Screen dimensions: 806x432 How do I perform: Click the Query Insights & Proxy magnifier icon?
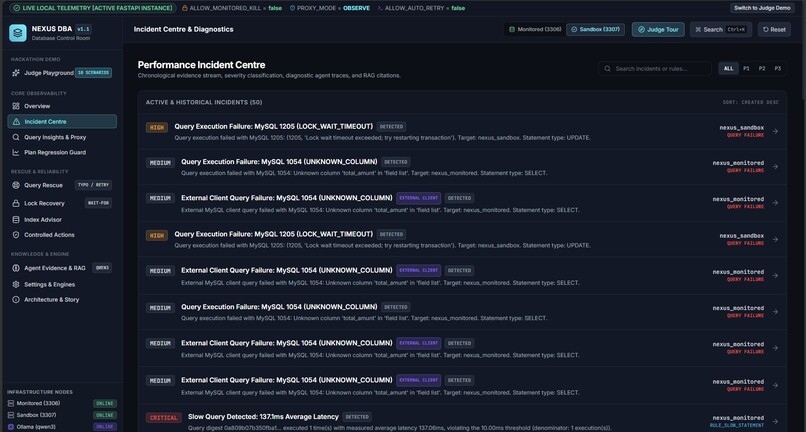pyautogui.click(x=16, y=137)
